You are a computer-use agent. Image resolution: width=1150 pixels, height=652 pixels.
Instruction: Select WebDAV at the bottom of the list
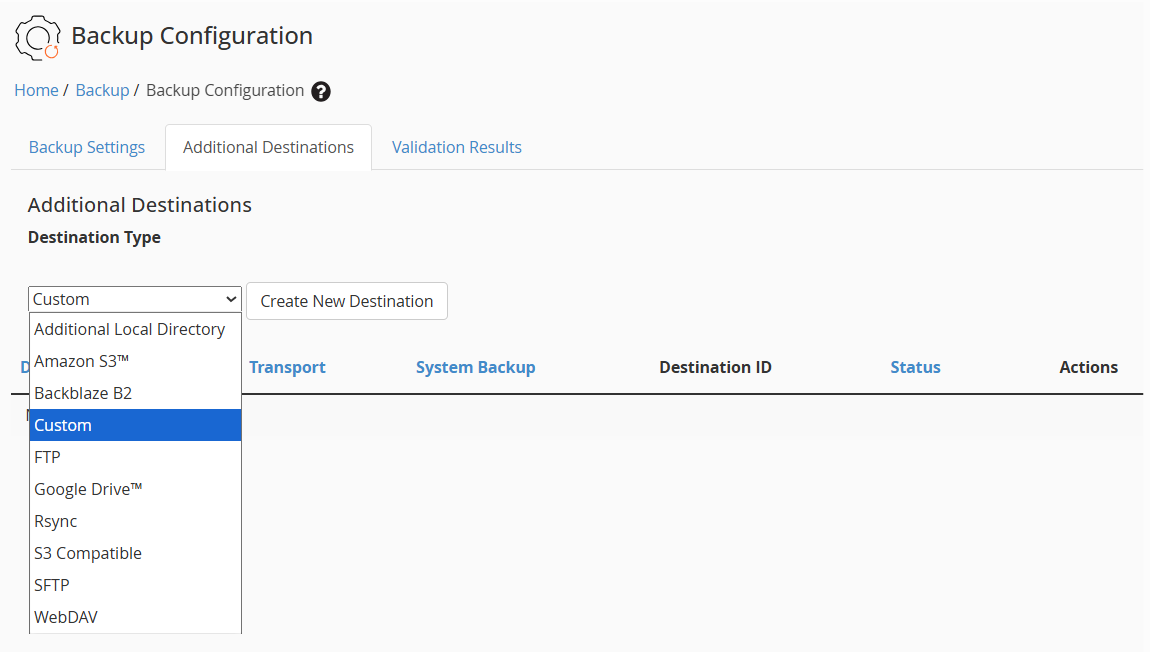66,617
